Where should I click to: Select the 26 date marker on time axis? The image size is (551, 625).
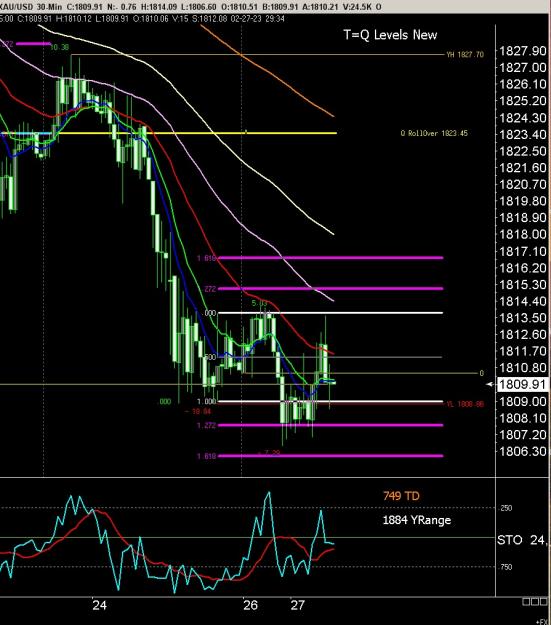click(x=250, y=605)
